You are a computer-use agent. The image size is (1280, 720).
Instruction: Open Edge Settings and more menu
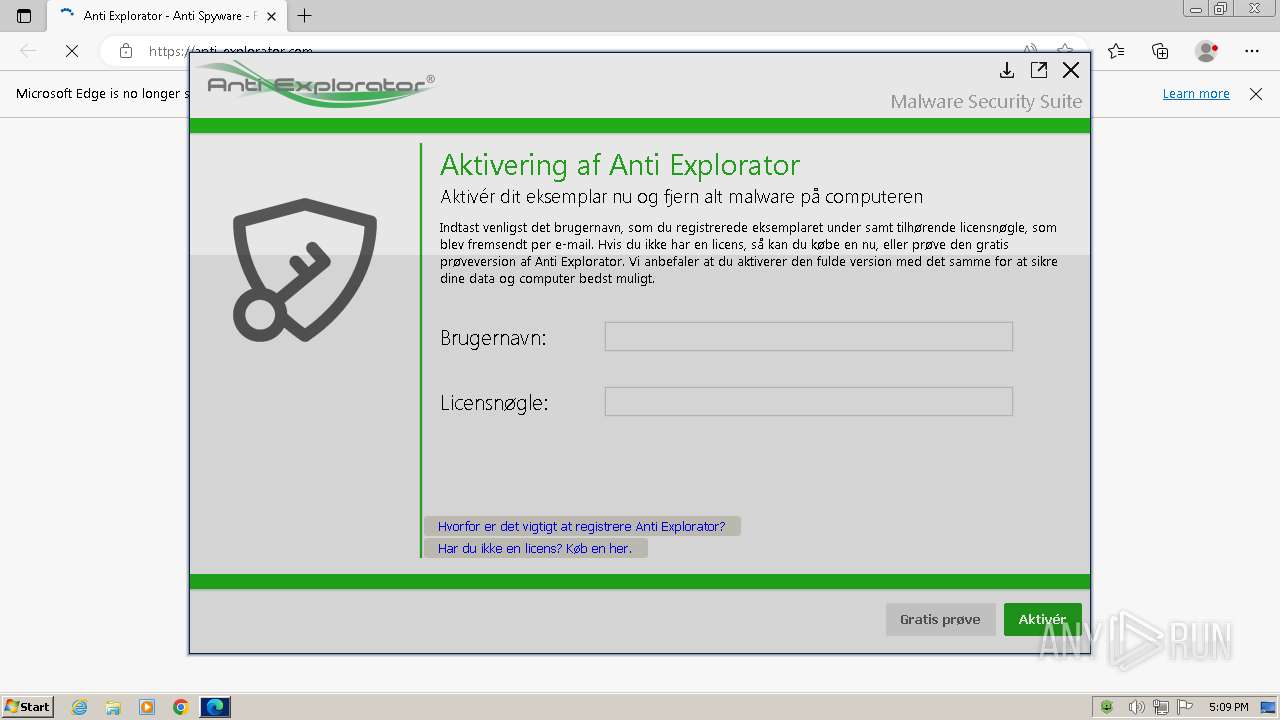pos(1252,51)
